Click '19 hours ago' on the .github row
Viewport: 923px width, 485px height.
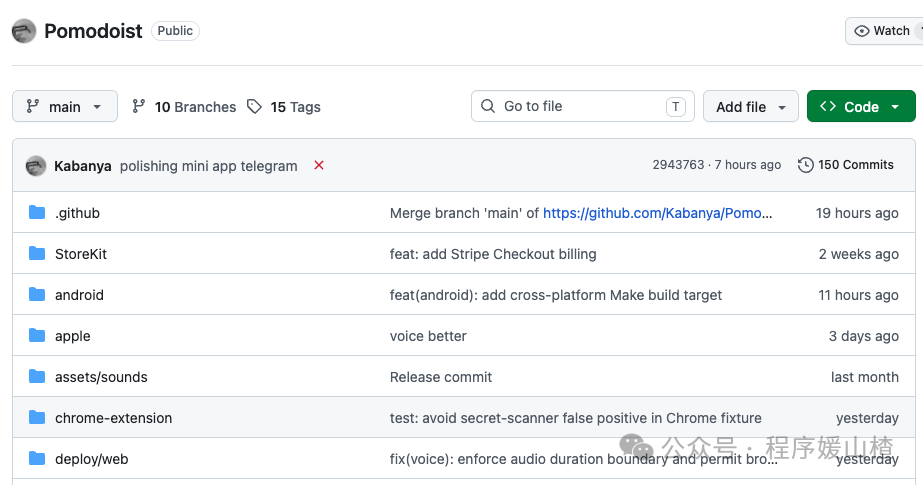click(857, 213)
